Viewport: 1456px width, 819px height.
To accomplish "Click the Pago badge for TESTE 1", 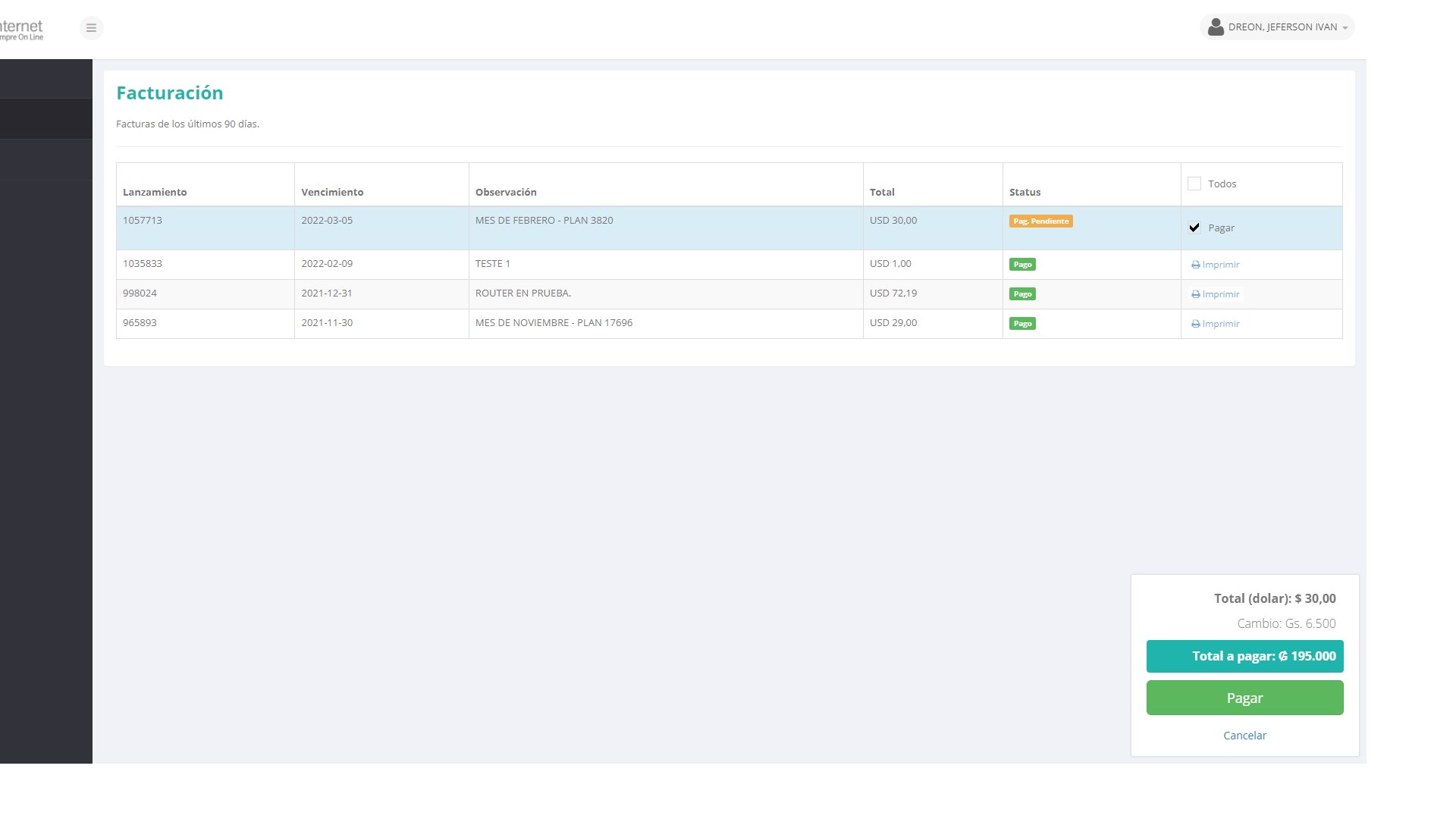I will tap(1022, 265).
